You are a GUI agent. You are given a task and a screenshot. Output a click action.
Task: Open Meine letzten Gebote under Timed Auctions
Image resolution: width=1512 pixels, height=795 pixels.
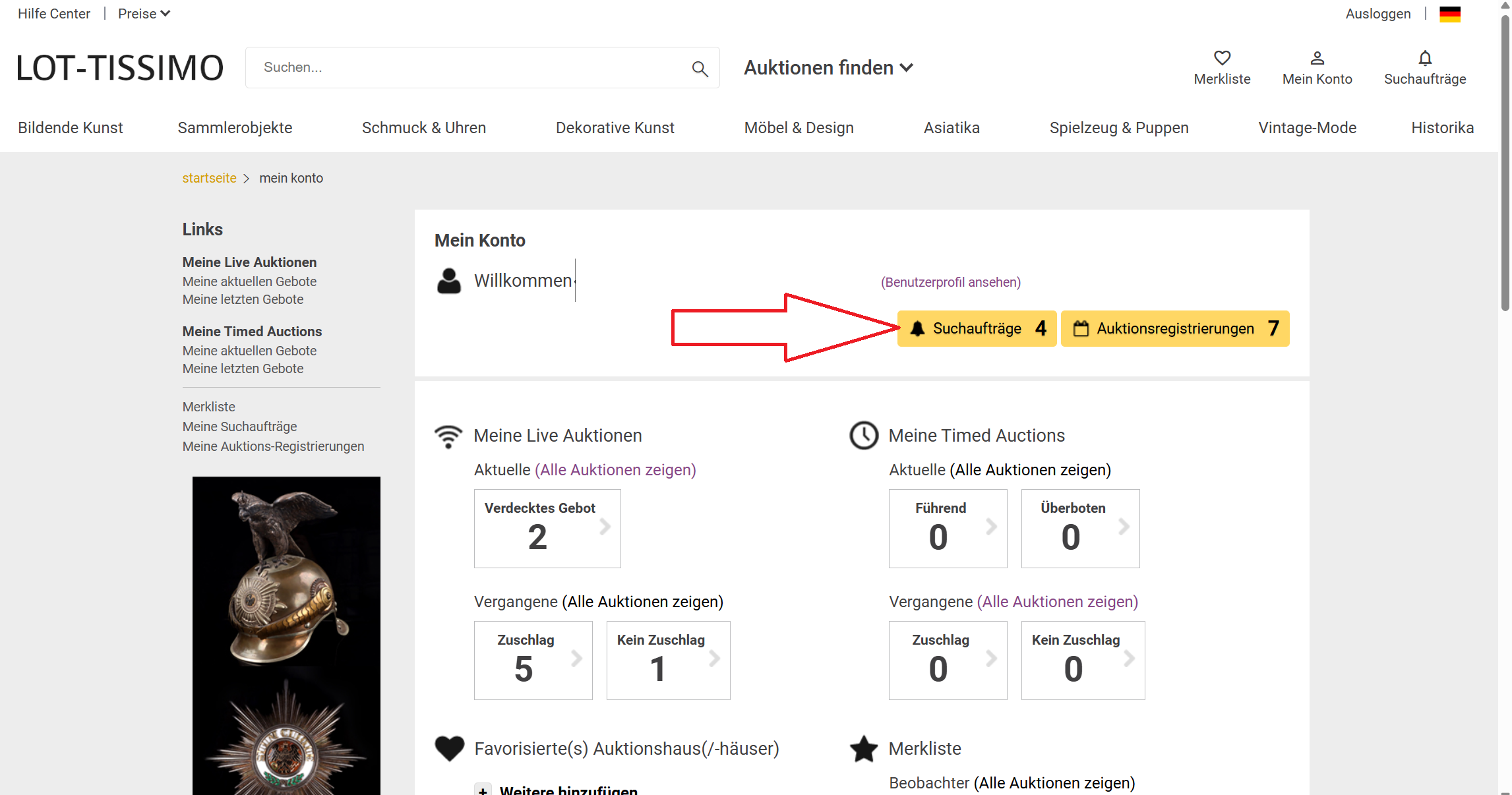[x=243, y=368]
